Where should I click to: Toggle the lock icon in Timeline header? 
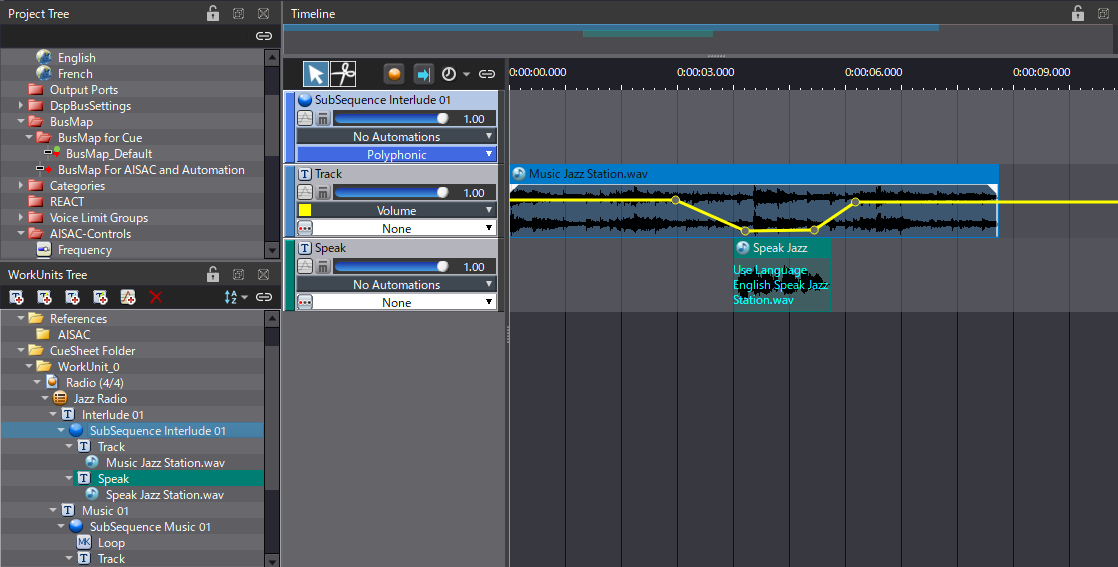pos(1077,13)
